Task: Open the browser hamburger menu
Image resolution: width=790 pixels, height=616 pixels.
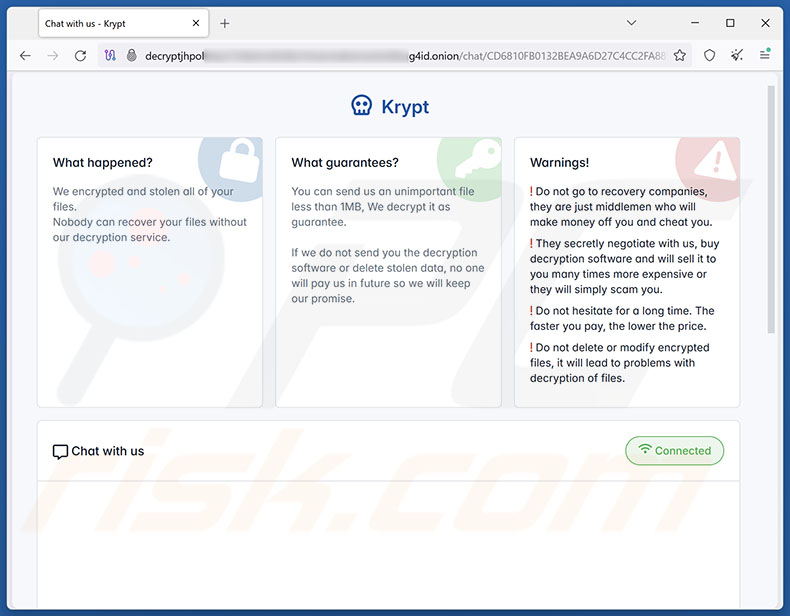Action: coord(765,54)
